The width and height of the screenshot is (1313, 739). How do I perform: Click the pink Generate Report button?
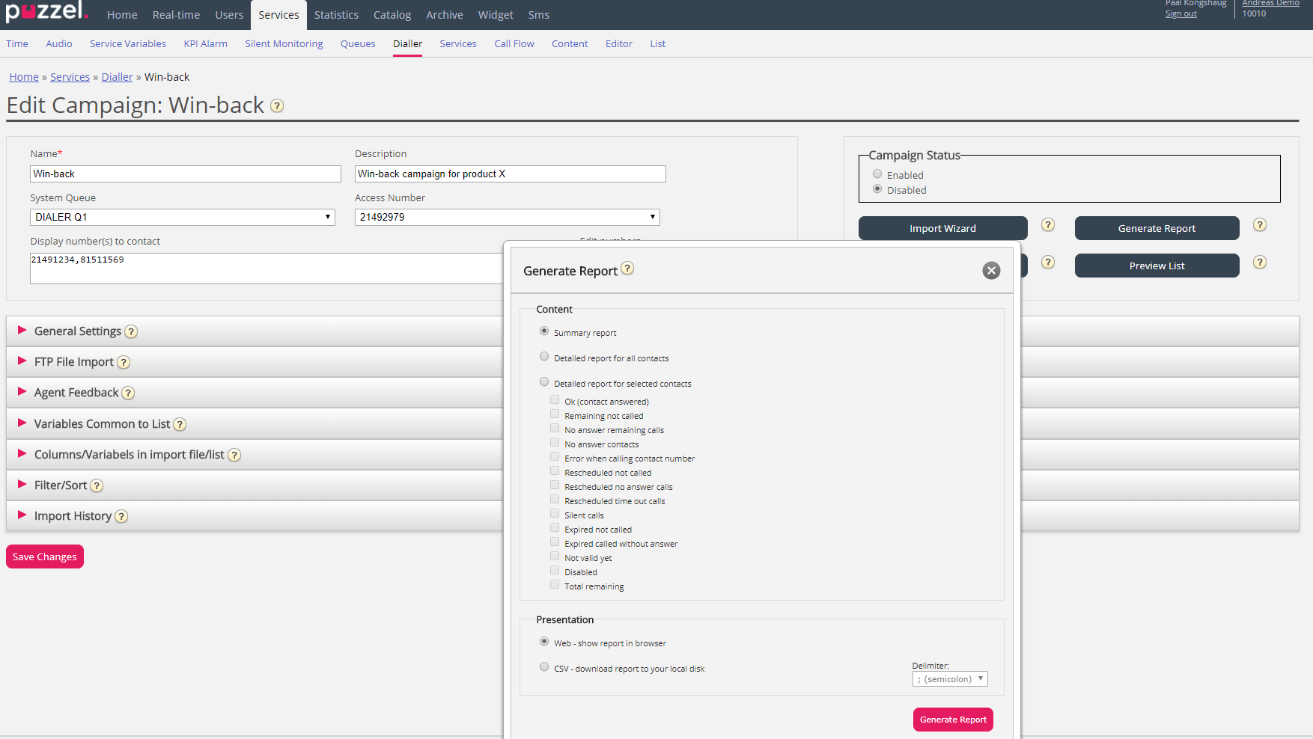tap(952, 720)
